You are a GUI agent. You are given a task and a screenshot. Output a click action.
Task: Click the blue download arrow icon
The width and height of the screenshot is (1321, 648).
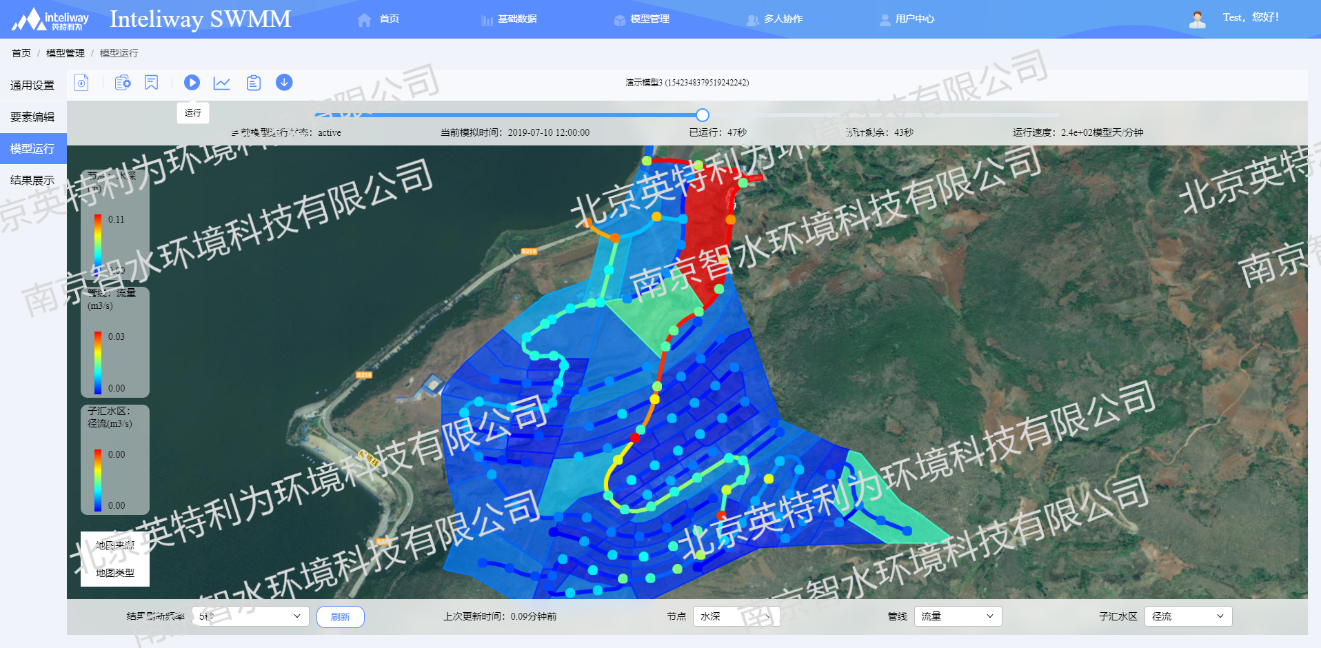pyautogui.click(x=284, y=83)
